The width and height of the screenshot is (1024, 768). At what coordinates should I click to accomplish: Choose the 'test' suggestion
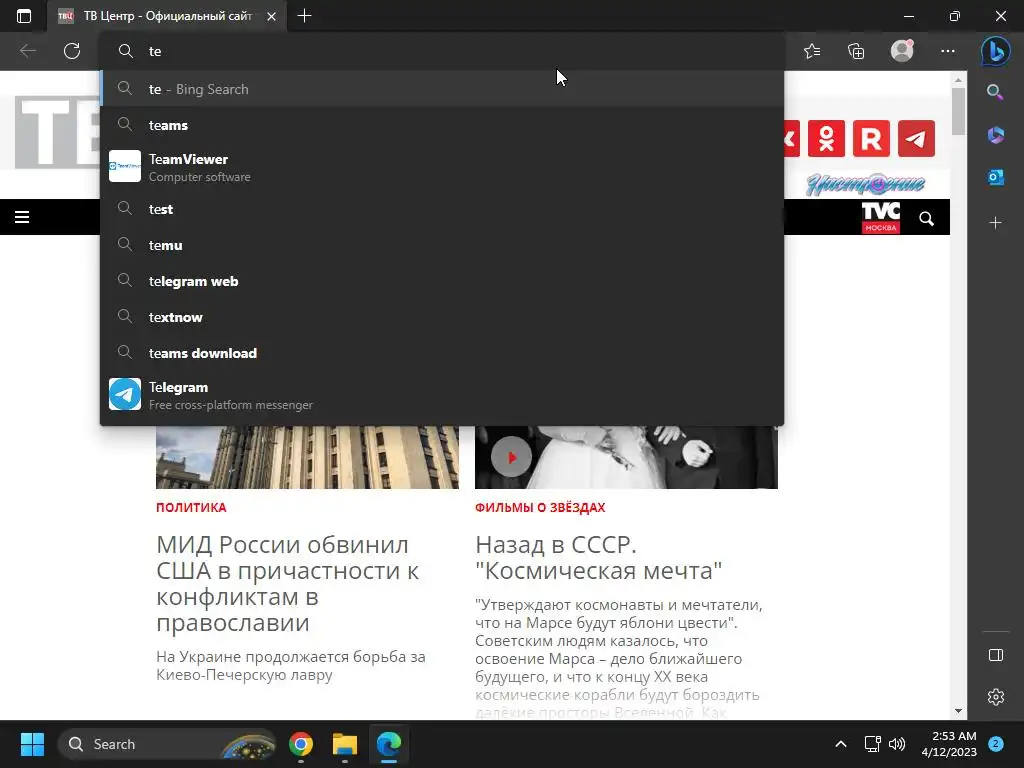click(x=441, y=209)
